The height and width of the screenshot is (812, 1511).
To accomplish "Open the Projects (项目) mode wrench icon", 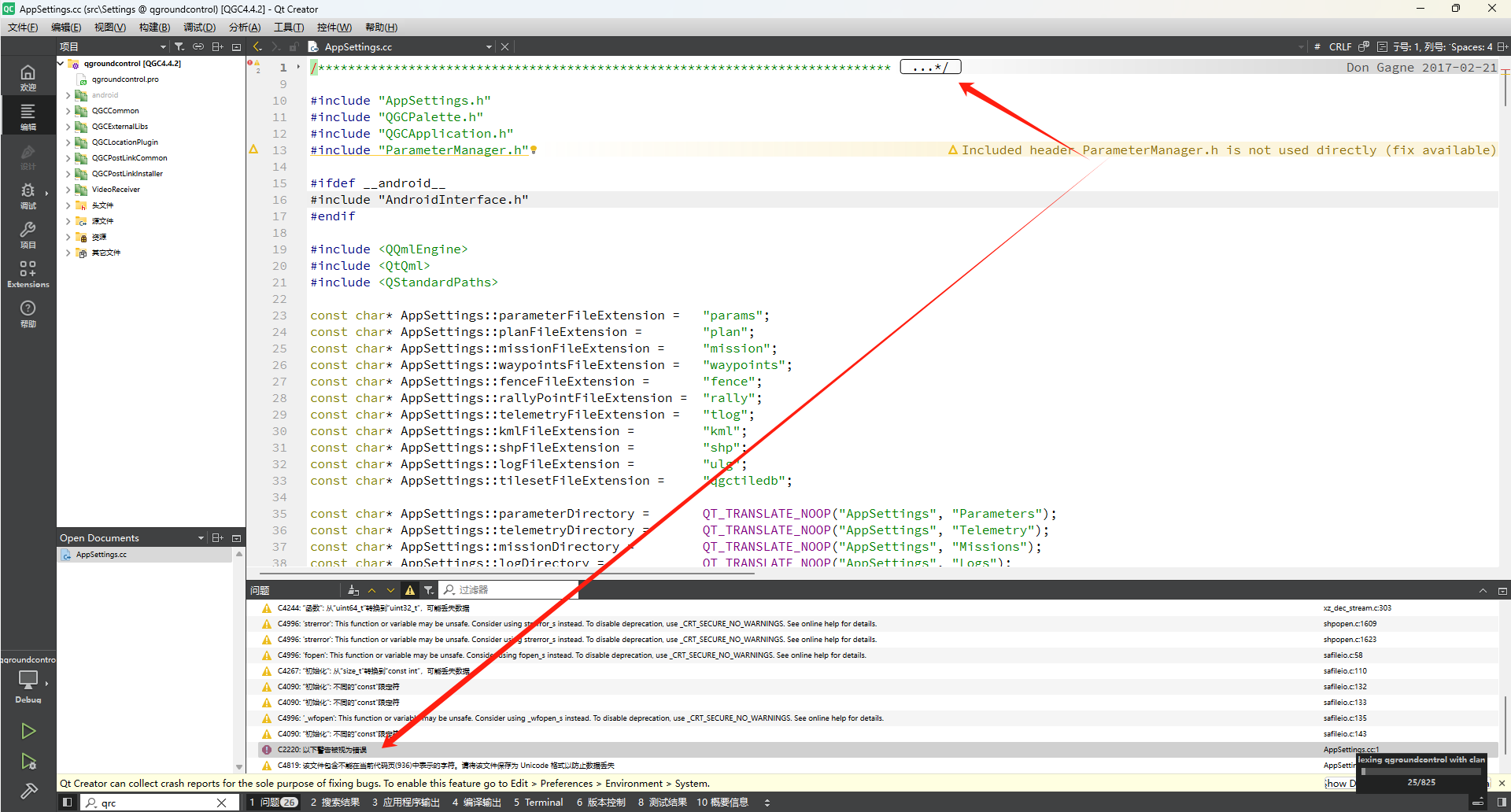I will tap(28, 234).
